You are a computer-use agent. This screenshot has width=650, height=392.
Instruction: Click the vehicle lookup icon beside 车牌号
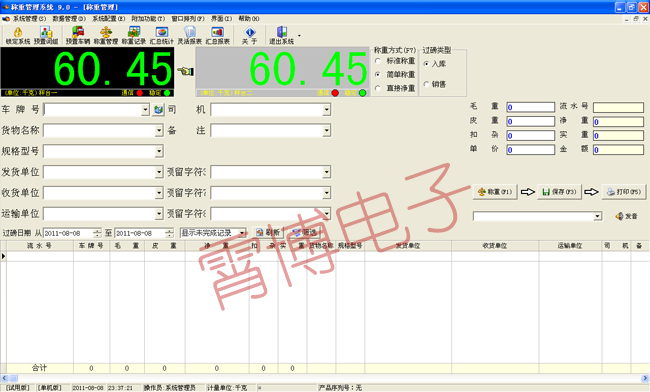[x=158, y=110]
